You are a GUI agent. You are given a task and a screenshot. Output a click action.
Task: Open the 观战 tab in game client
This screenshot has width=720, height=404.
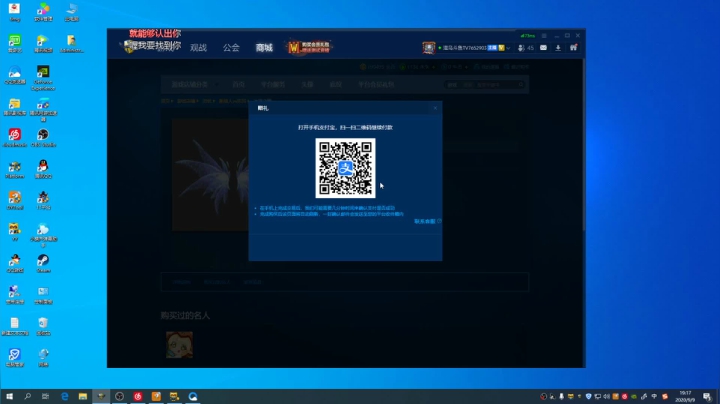pos(198,48)
